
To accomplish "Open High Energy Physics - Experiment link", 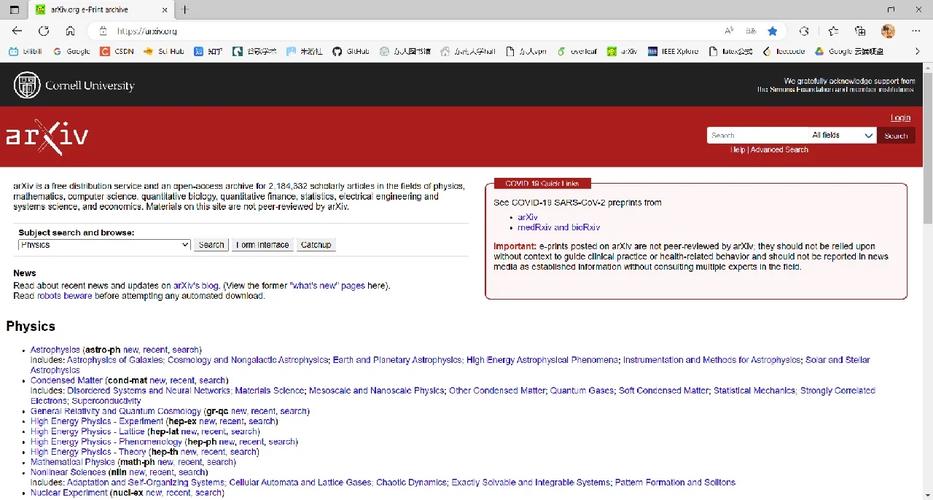I will coord(96,421).
